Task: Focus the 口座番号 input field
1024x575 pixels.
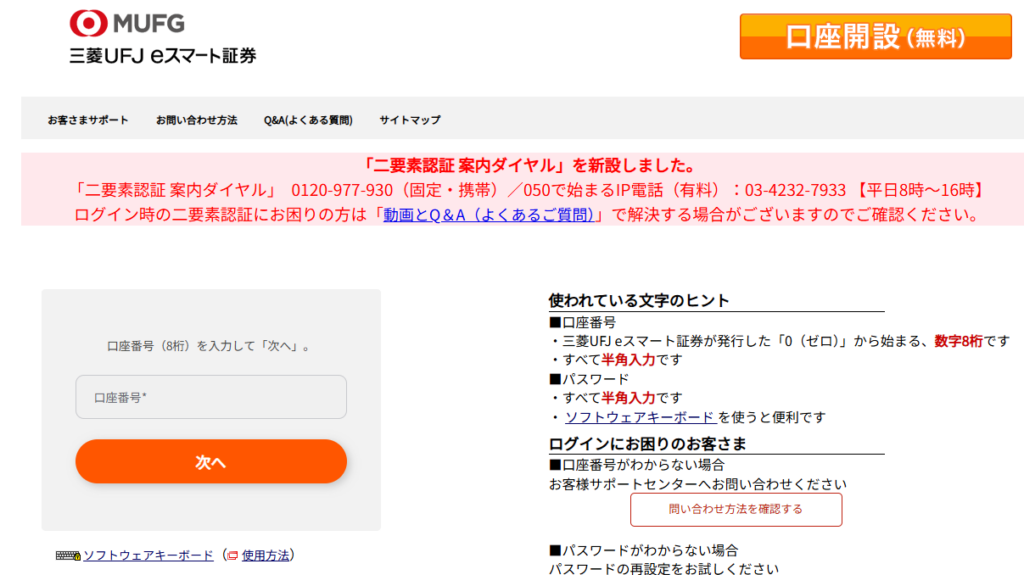Action: [211, 397]
